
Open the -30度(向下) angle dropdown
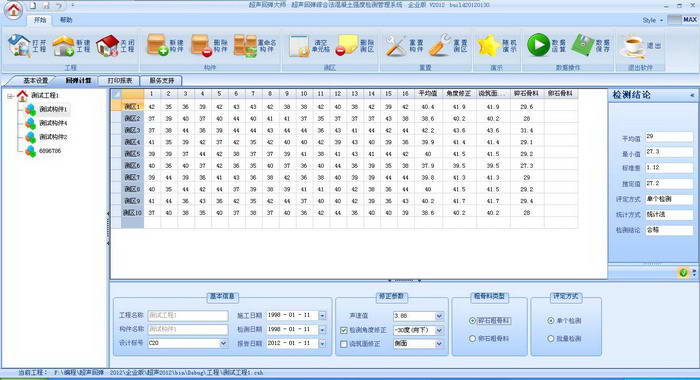(439, 330)
